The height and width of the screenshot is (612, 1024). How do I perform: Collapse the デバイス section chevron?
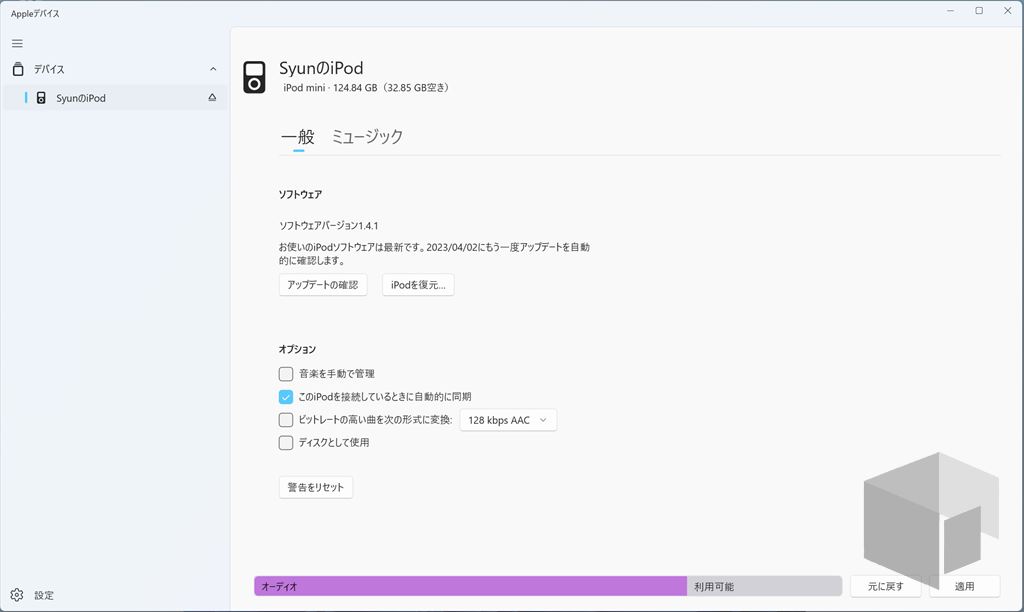[213, 69]
